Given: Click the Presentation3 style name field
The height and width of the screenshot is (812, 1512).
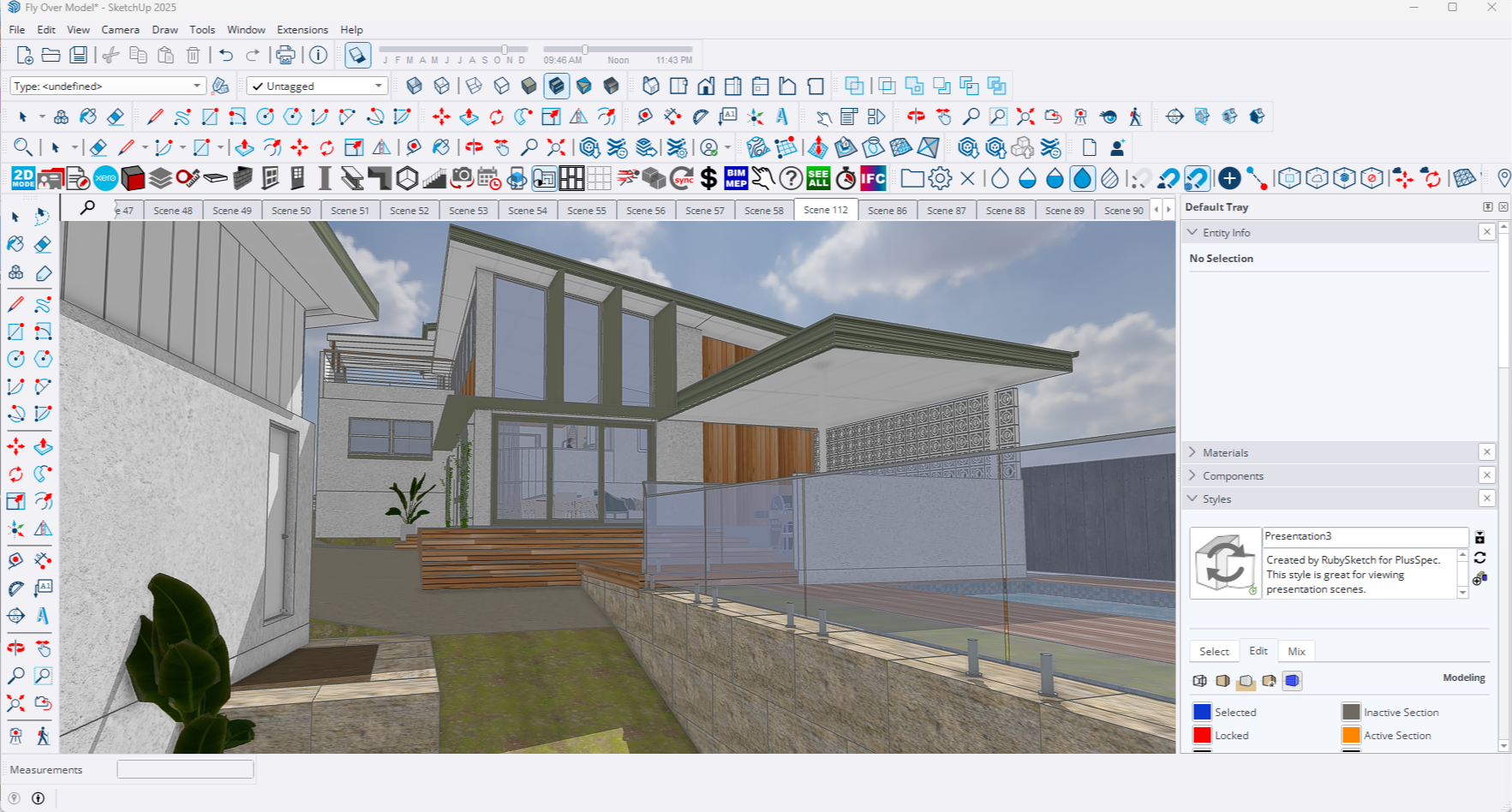Looking at the screenshot, I should coord(1365,536).
